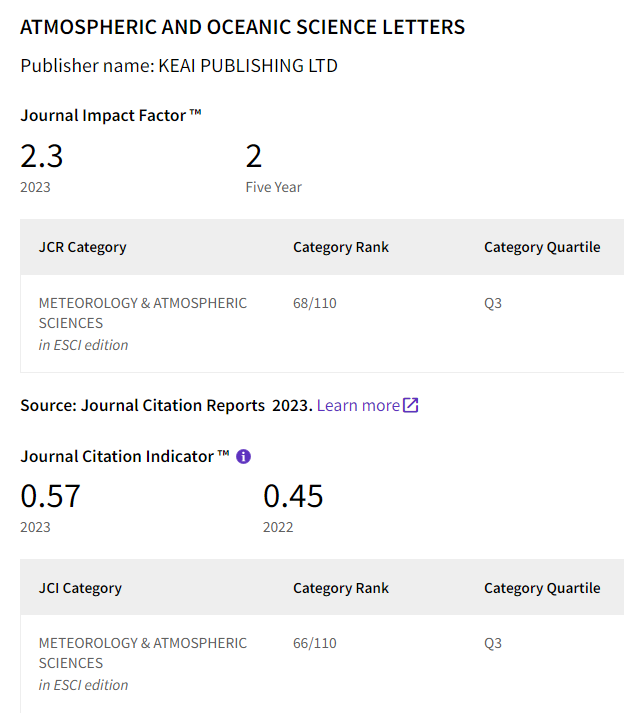Click Category Rank header in the JCR table

(341, 247)
